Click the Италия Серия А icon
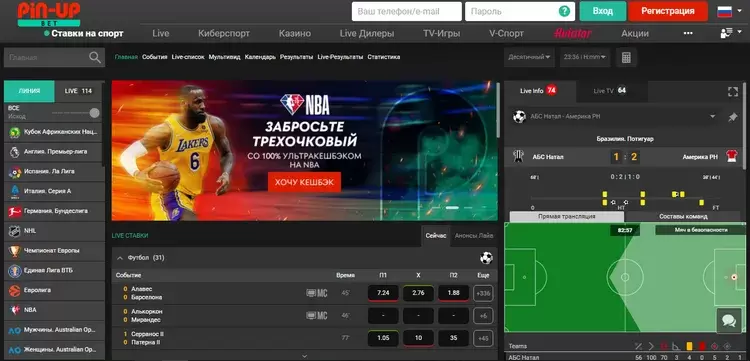The image size is (750, 361). [14, 191]
